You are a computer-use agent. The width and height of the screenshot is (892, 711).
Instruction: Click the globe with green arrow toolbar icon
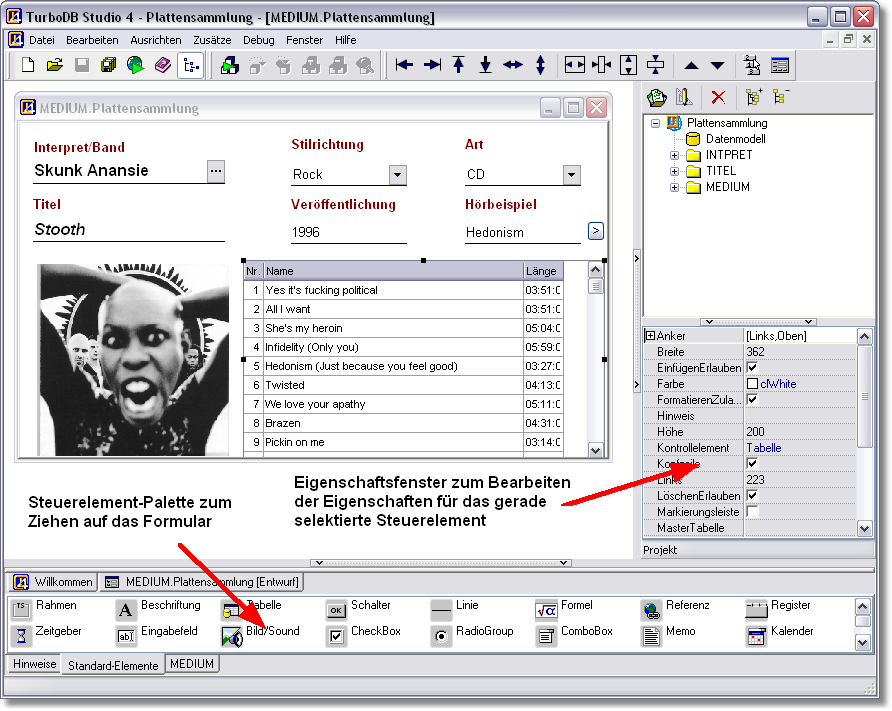(135, 65)
